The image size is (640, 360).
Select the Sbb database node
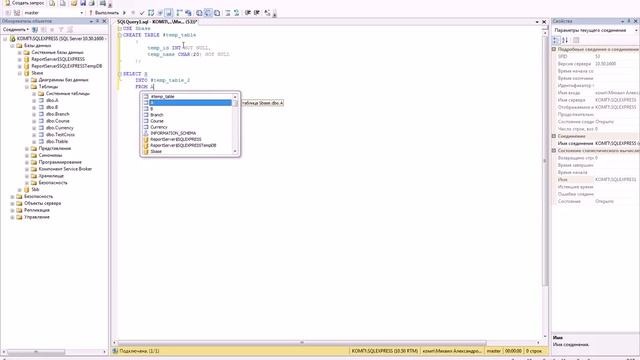point(35,190)
